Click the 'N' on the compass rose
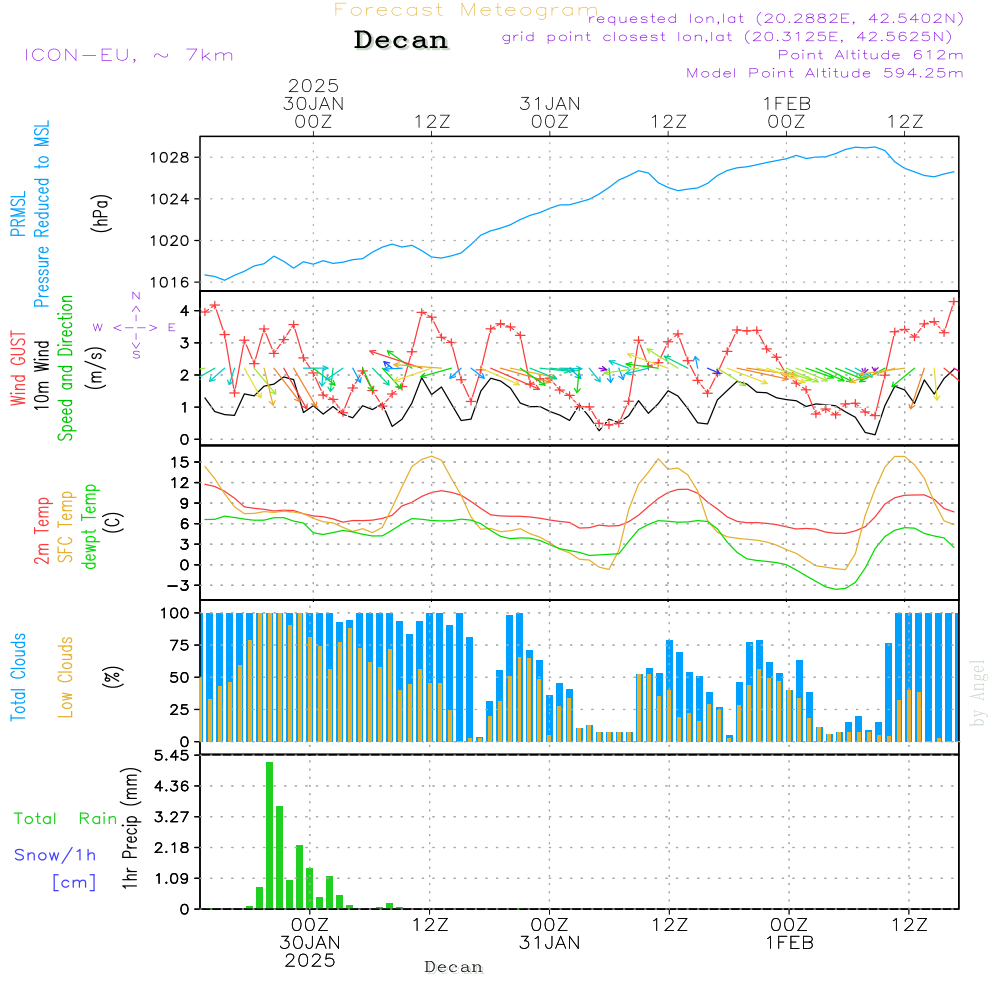 click(x=136, y=296)
